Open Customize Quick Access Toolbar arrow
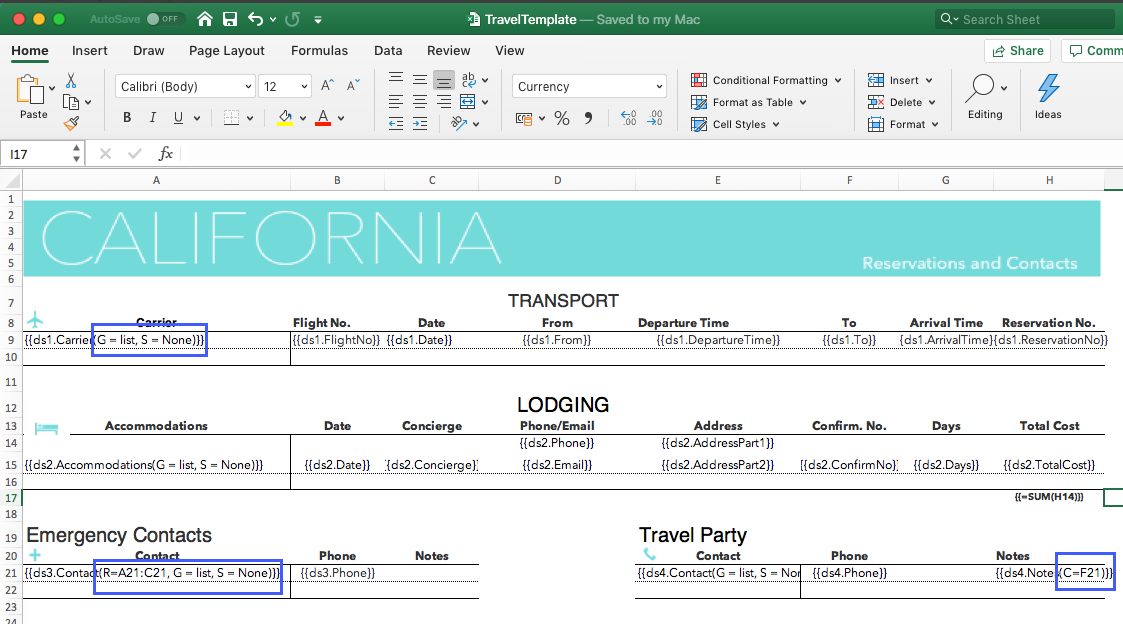Screen dimensions: 1123x624 tap(318, 19)
